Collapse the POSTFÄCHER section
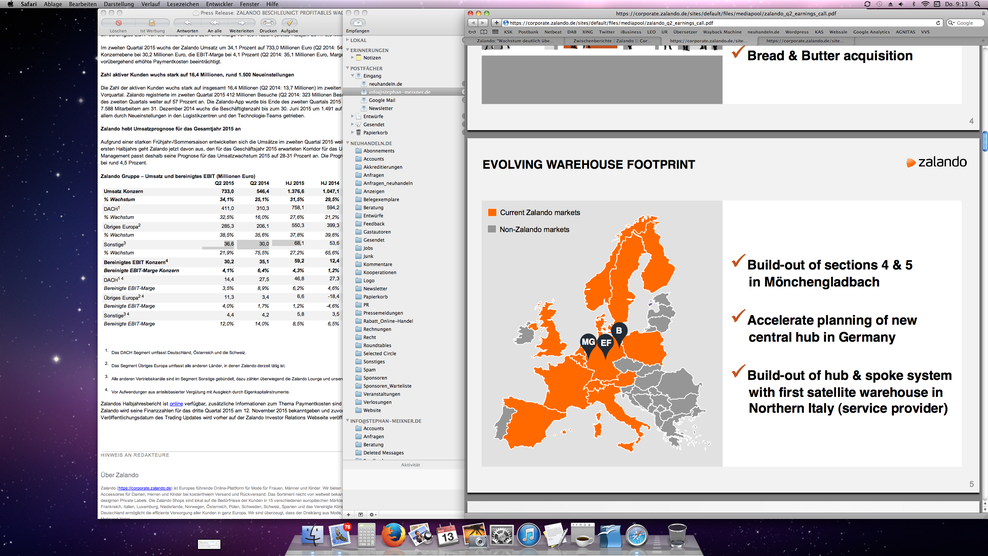Image resolution: width=988 pixels, height=556 pixels. click(x=347, y=68)
